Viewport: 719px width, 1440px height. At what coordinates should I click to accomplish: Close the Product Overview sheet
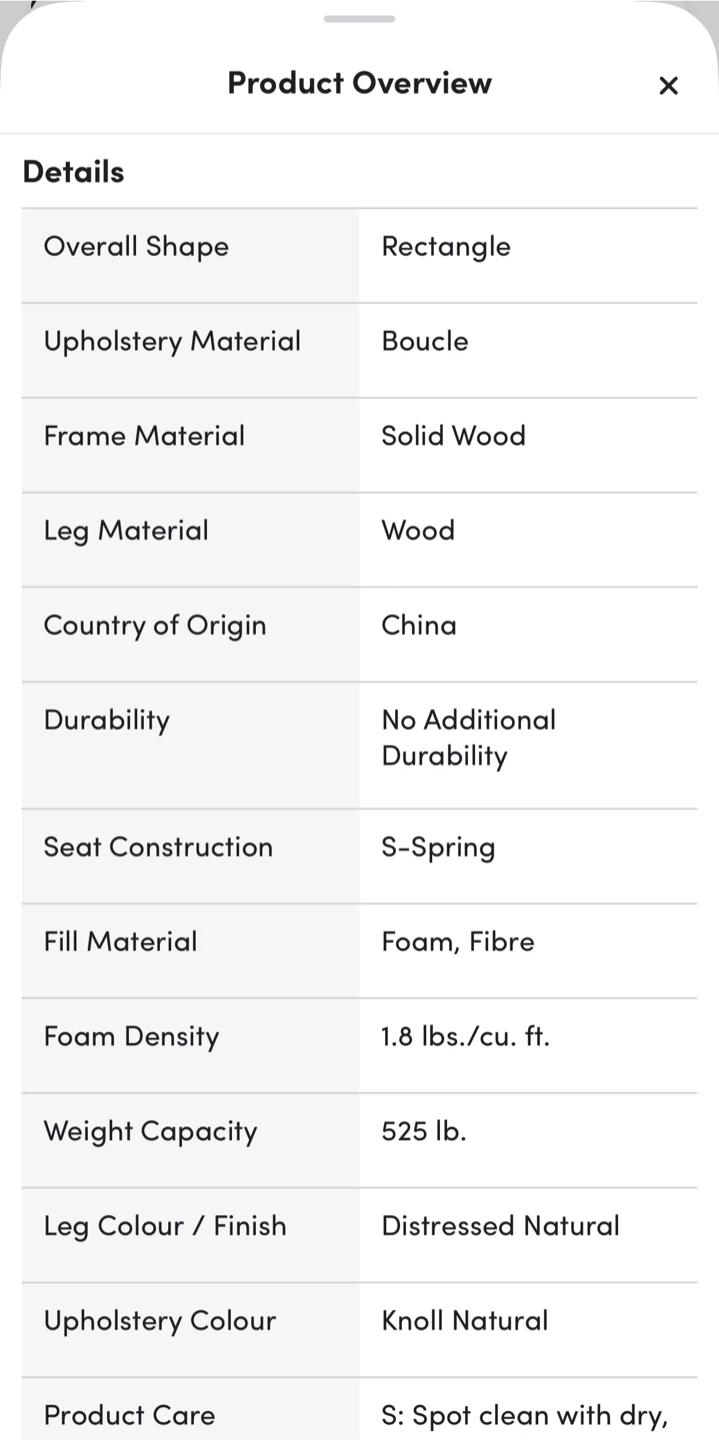668,85
